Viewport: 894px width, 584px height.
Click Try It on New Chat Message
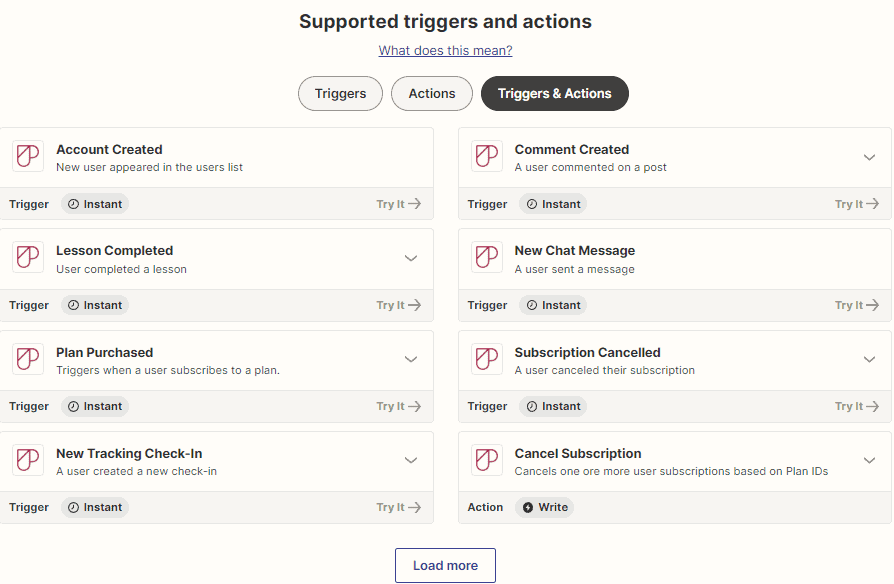tap(857, 305)
